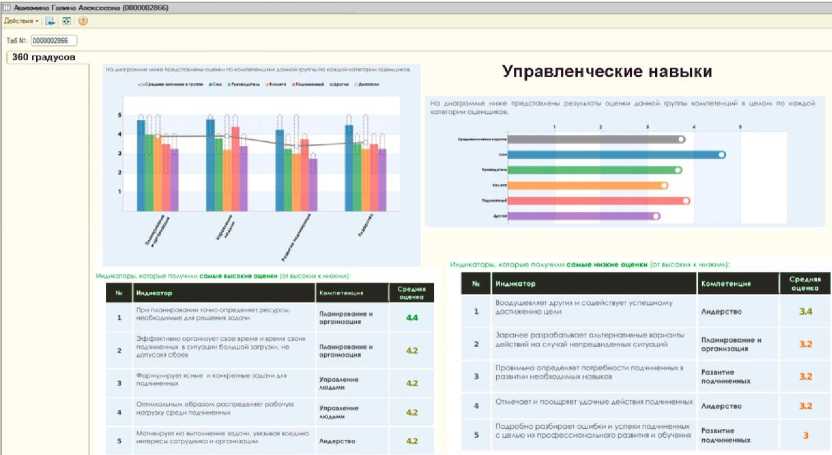
Task: Click score 3 in right table row 5
Action: [805, 435]
